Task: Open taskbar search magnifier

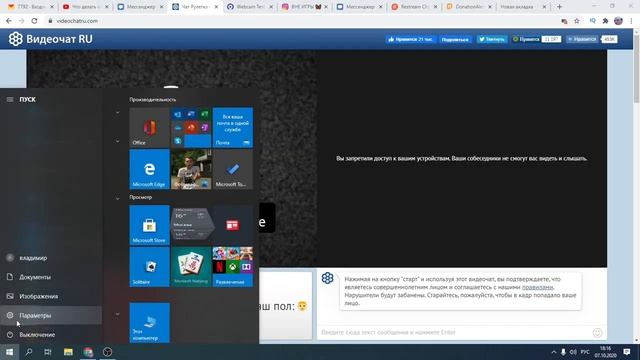Action: tap(29, 352)
